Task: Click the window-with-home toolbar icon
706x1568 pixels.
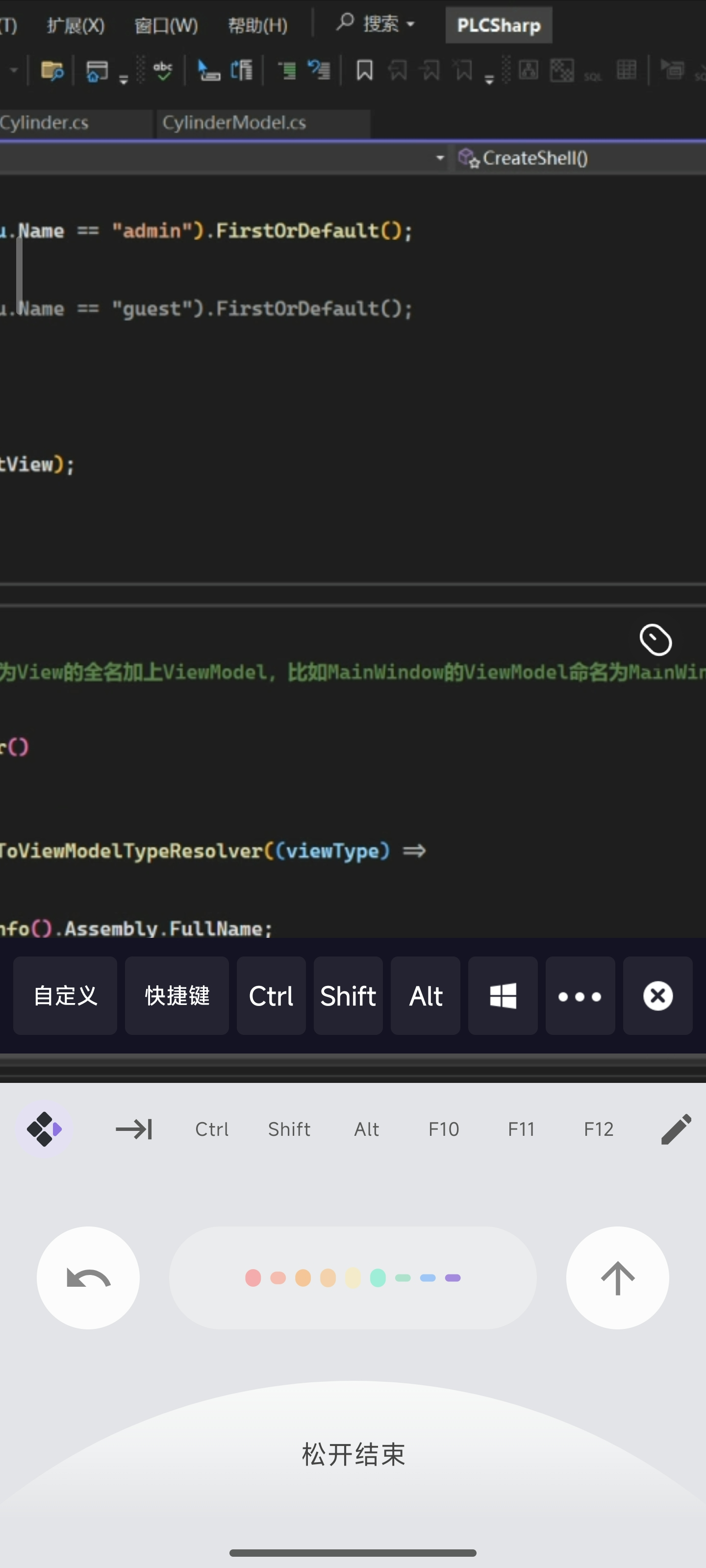Action: tap(97, 71)
